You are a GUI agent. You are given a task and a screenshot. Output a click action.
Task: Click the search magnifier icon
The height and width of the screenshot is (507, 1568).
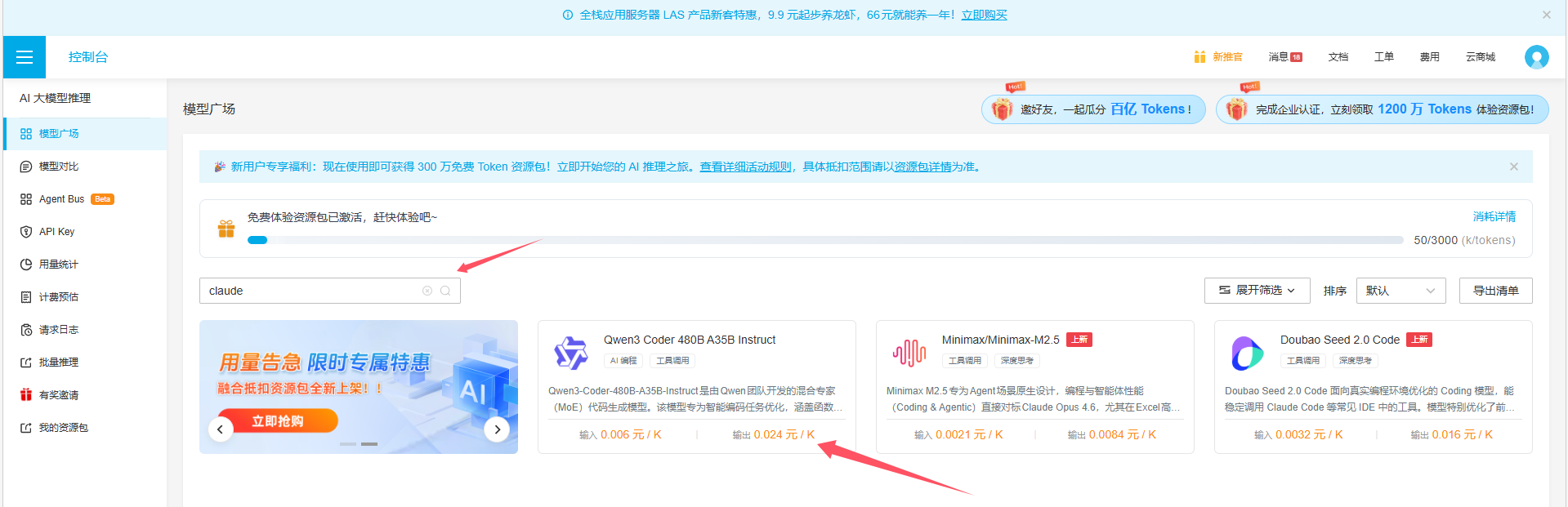coord(445,291)
